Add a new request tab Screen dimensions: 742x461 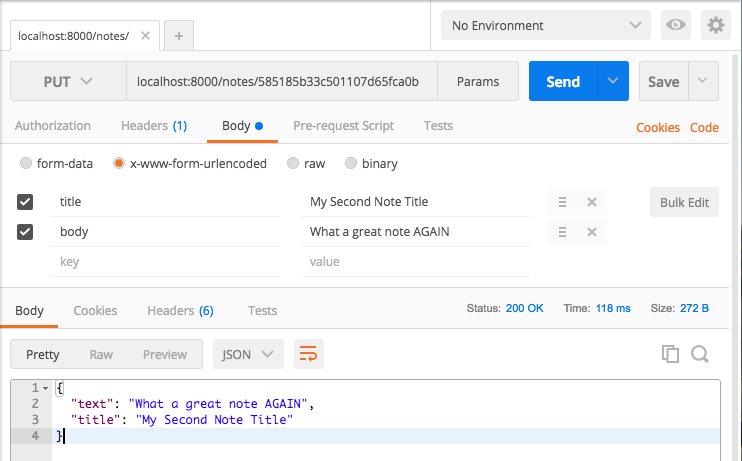(x=179, y=35)
